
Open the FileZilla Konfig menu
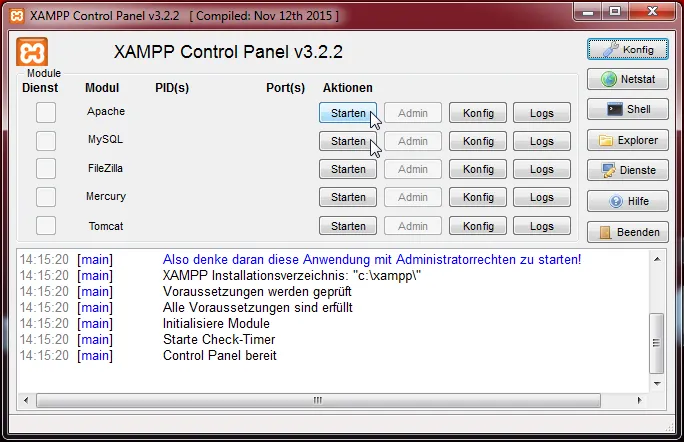tap(478, 169)
